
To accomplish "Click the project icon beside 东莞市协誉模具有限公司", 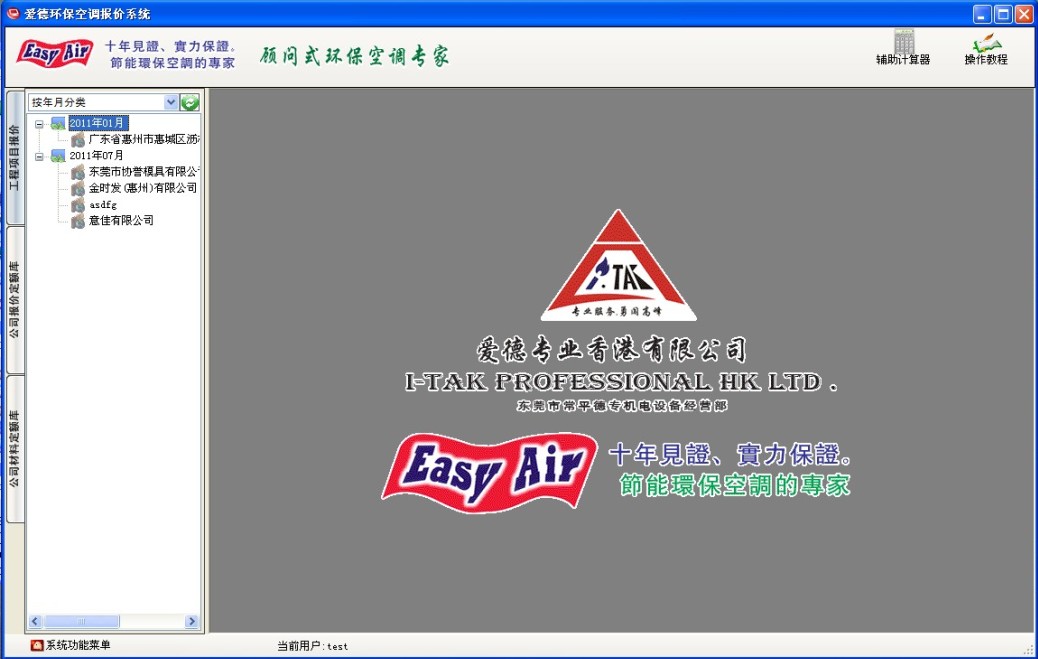I will coord(77,172).
